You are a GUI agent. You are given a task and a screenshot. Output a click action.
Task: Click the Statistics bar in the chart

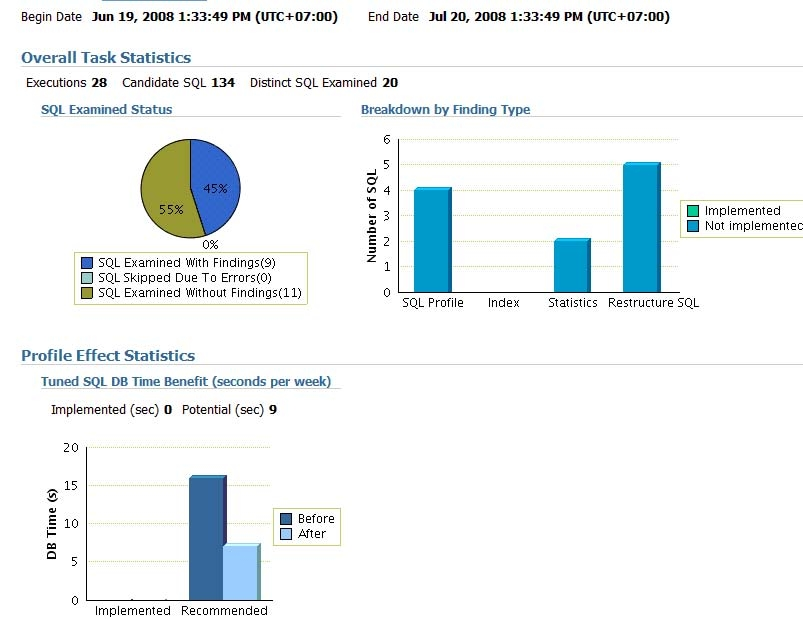coord(572,265)
